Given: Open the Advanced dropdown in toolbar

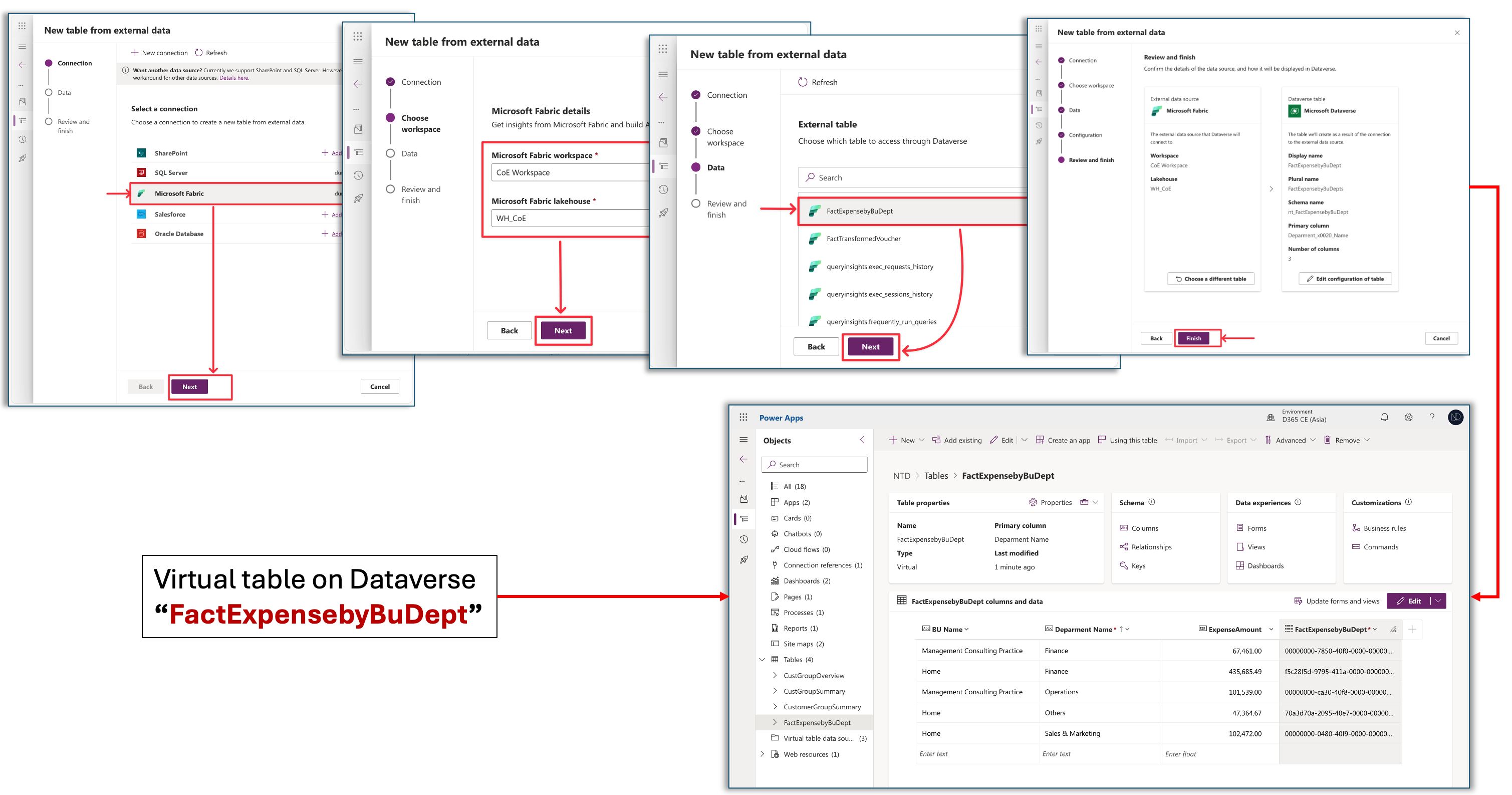Looking at the screenshot, I should tap(1291, 441).
